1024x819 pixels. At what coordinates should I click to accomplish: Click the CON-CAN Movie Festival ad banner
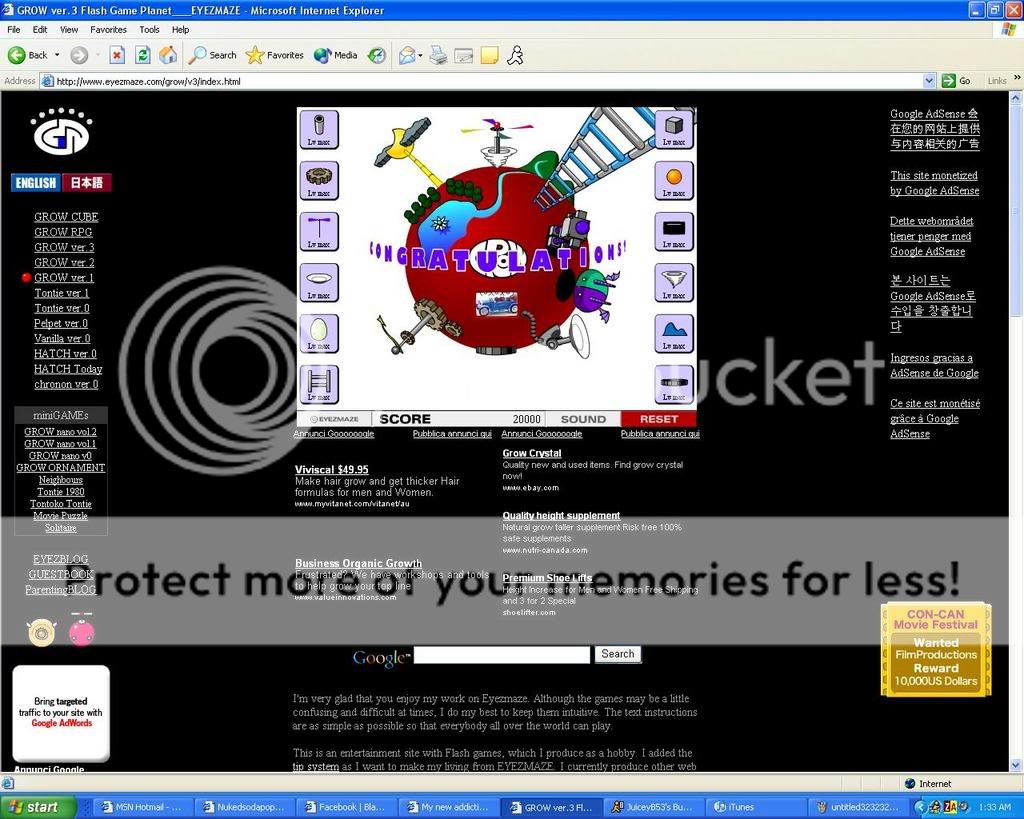pos(936,649)
